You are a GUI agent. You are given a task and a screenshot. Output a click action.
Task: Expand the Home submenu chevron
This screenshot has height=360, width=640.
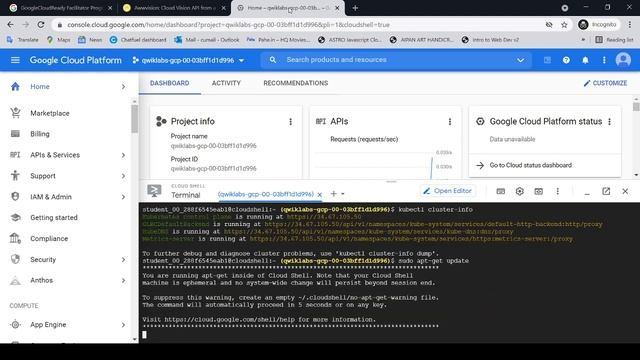(x=123, y=87)
